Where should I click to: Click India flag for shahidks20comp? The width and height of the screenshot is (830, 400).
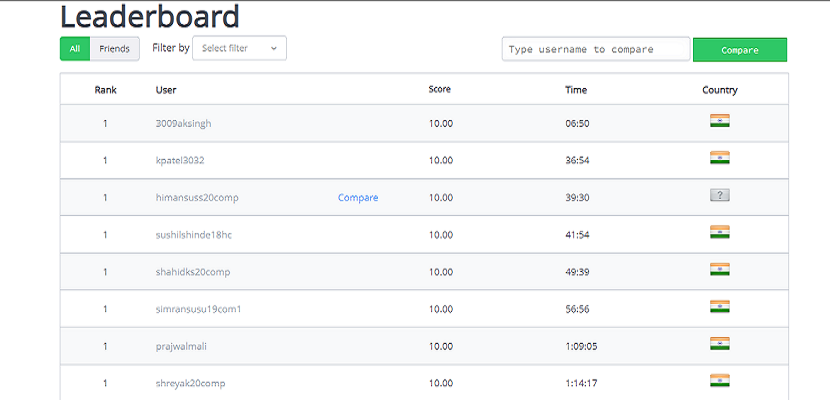pos(719,269)
